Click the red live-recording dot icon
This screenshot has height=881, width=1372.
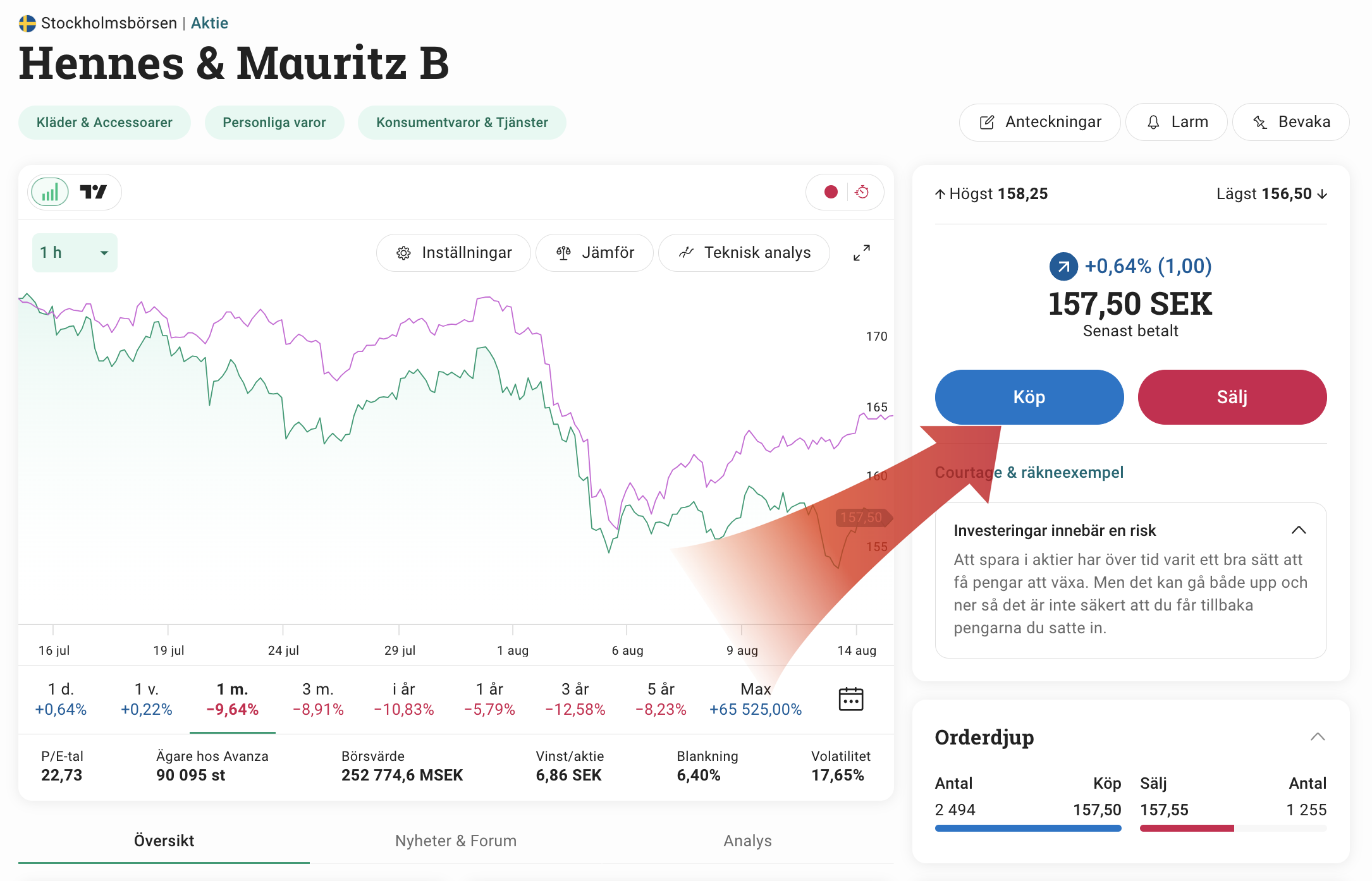pyautogui.click(x=831, y=192)
